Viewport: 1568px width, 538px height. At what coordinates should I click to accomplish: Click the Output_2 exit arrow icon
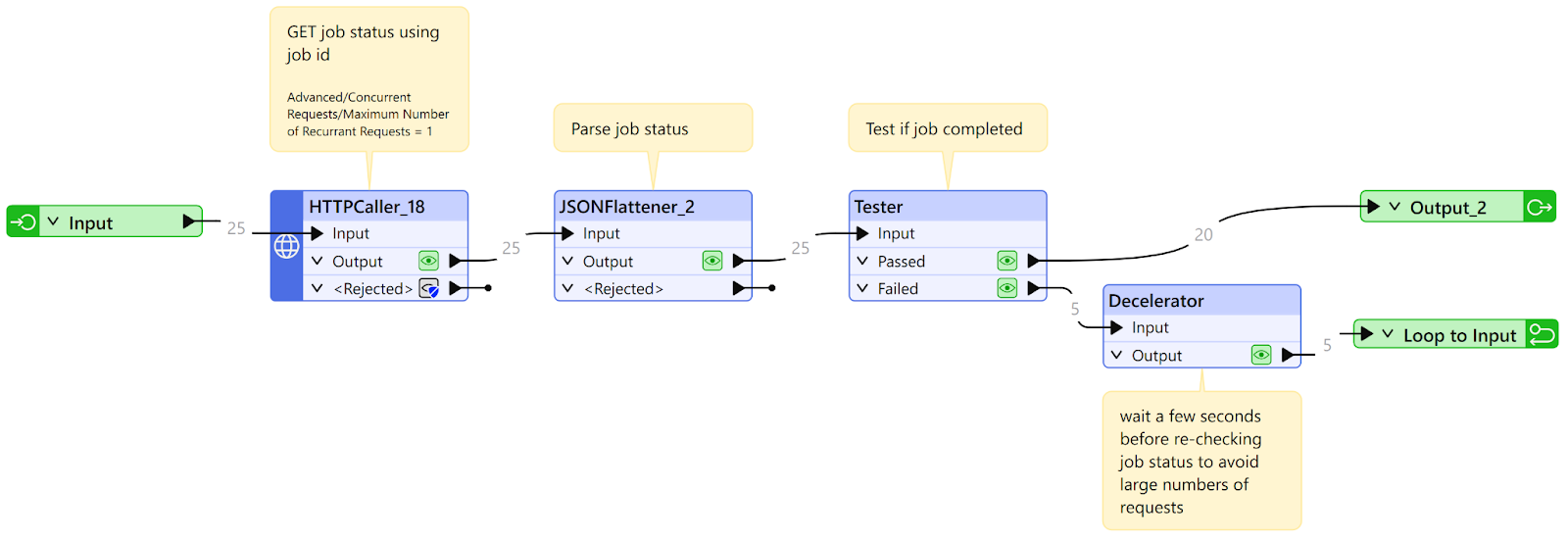point(1540,207)
